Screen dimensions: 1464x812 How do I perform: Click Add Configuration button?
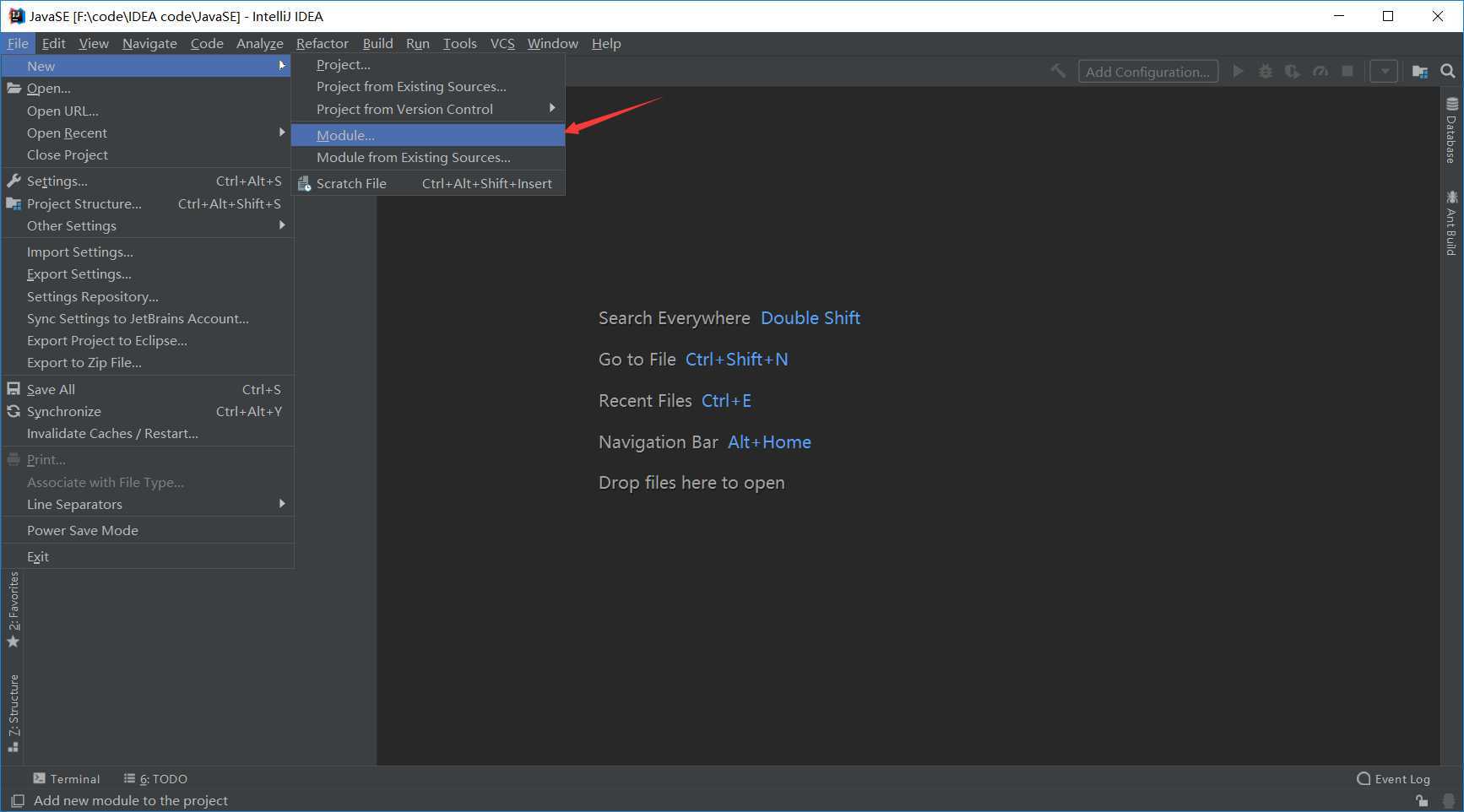(1148, 71)
